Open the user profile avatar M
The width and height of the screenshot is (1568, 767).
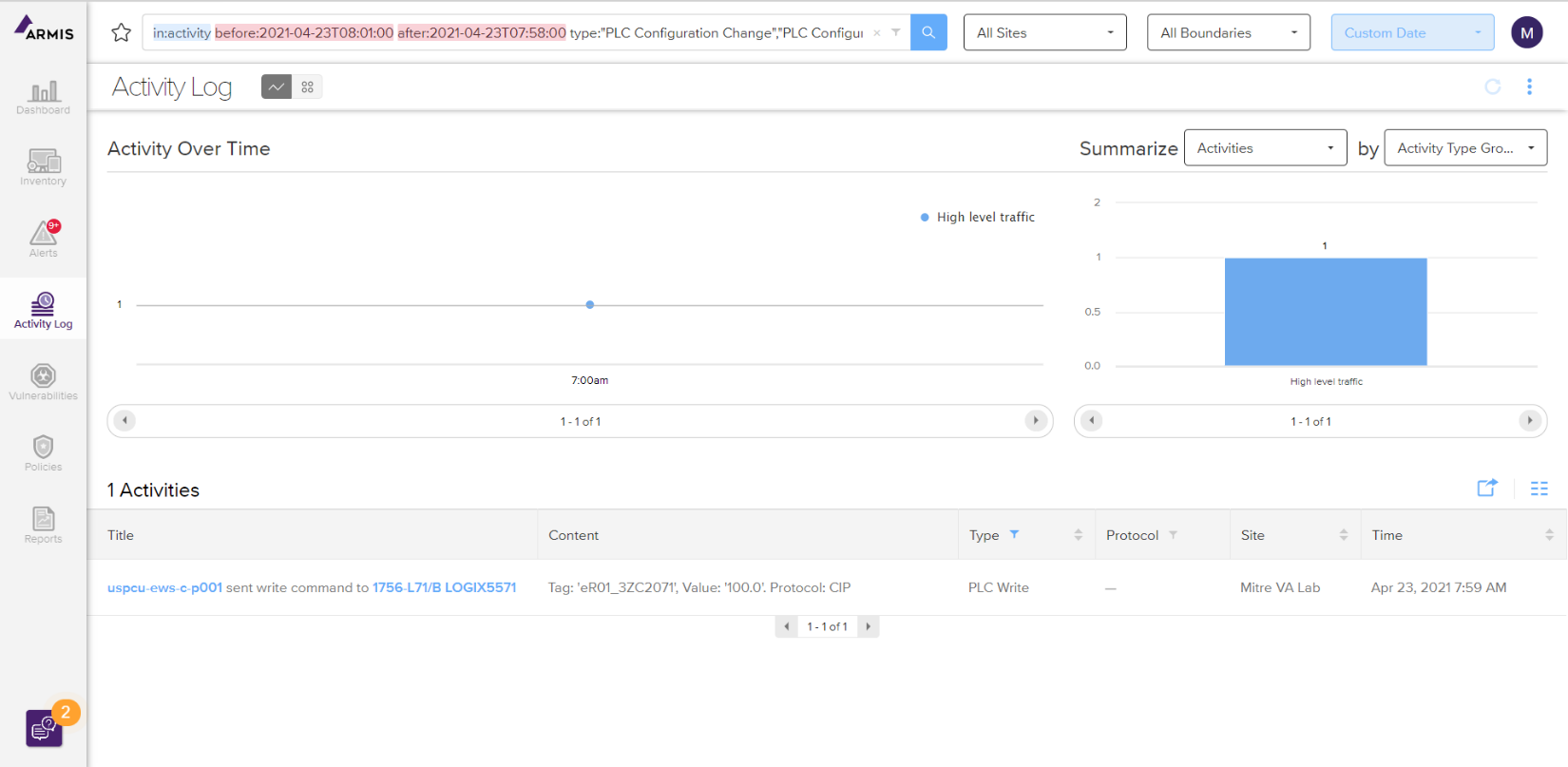[1527, 32]
